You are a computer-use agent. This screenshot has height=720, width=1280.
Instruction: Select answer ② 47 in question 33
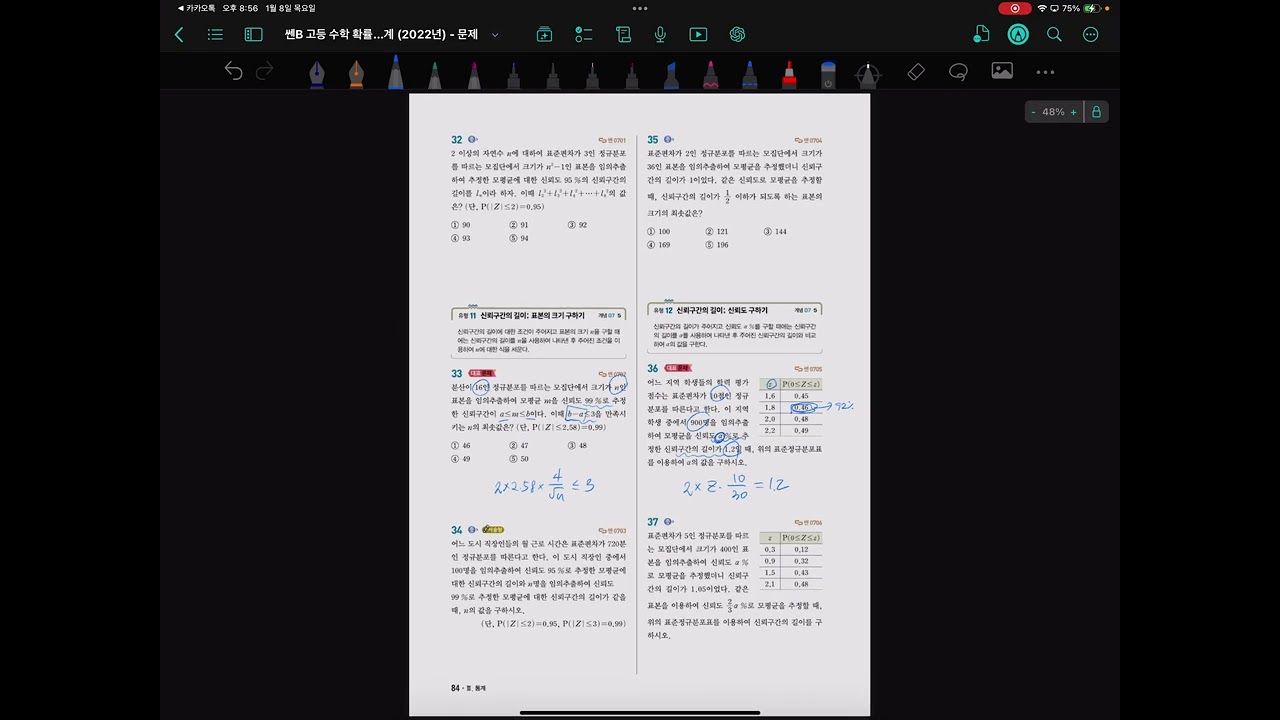pyautogui.click(x=519, y=445)
